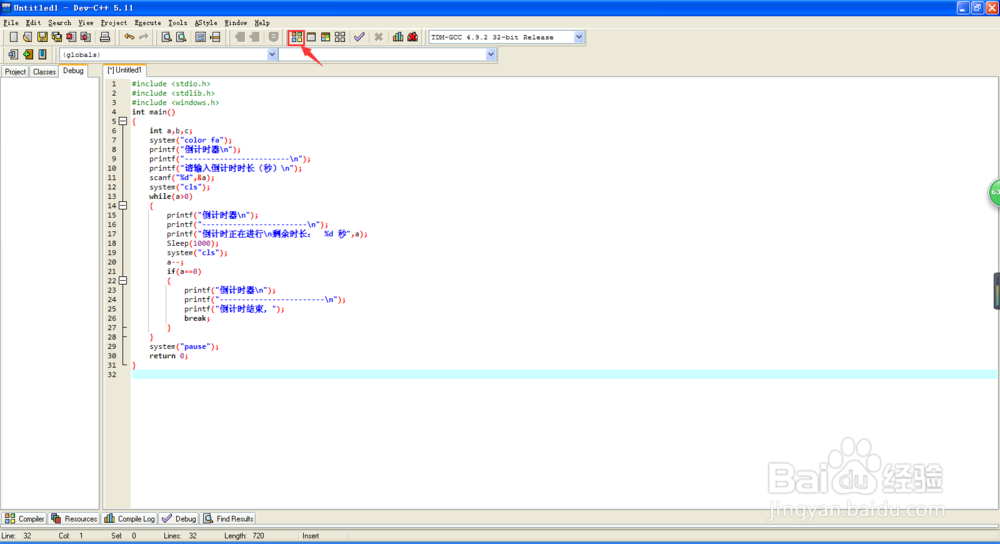Screen dimensions: 1000x544
Task: Click the Undo arrow icon
Action: pos(129,37)
